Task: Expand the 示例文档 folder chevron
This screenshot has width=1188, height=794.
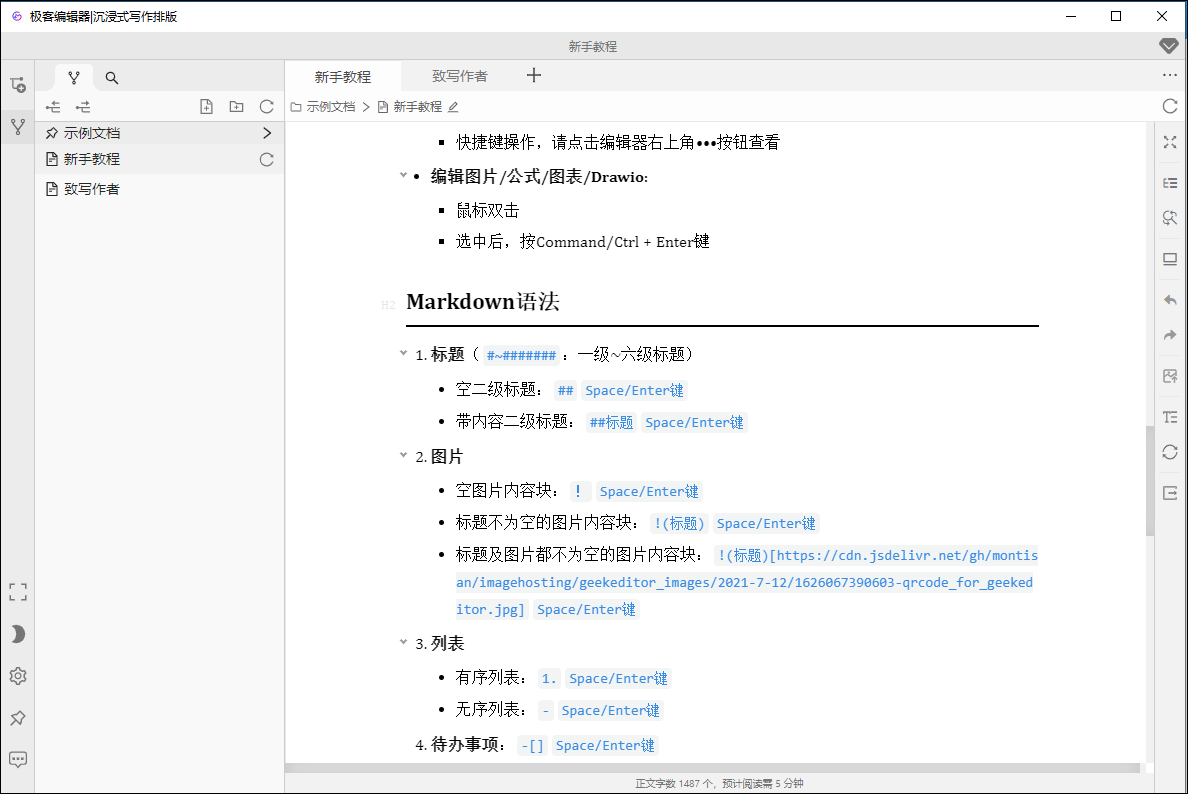Action: point(267,133)
